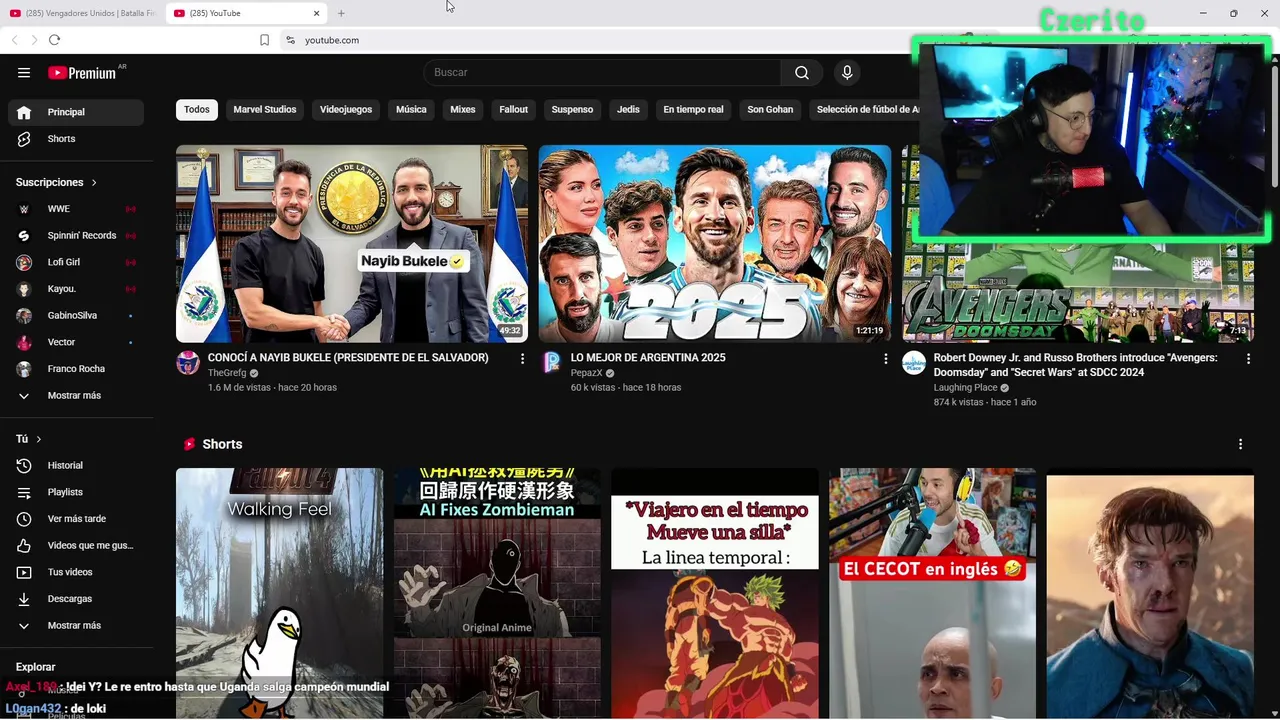Open liked videos list in sidebar
The width and height of the screenshot is (1280, 720).
75,546
